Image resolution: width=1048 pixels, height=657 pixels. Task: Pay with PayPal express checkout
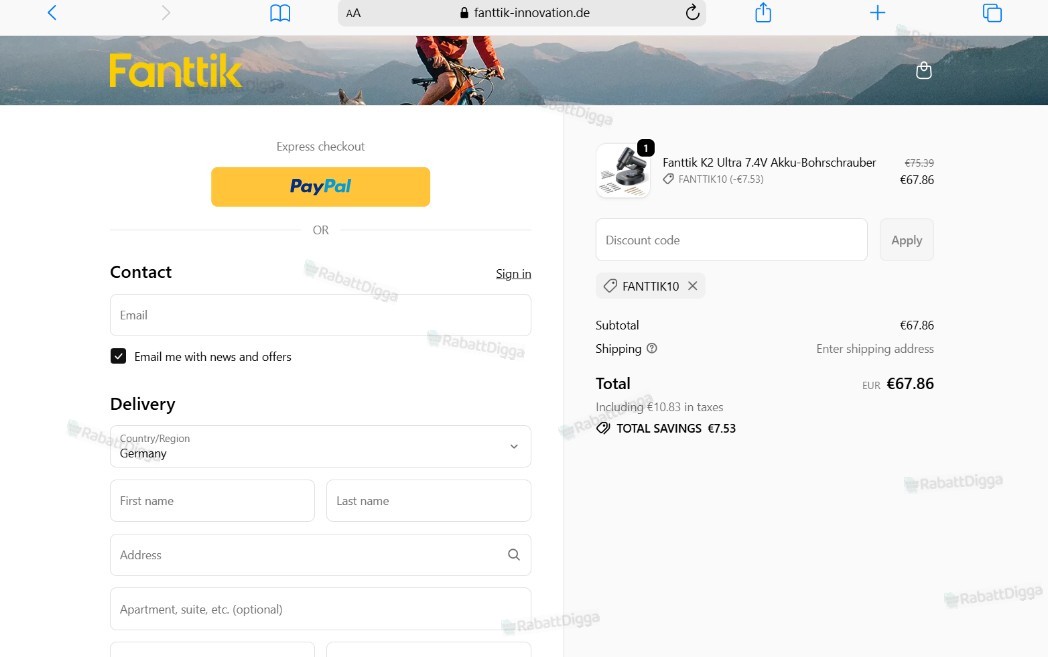pos(320,186)
